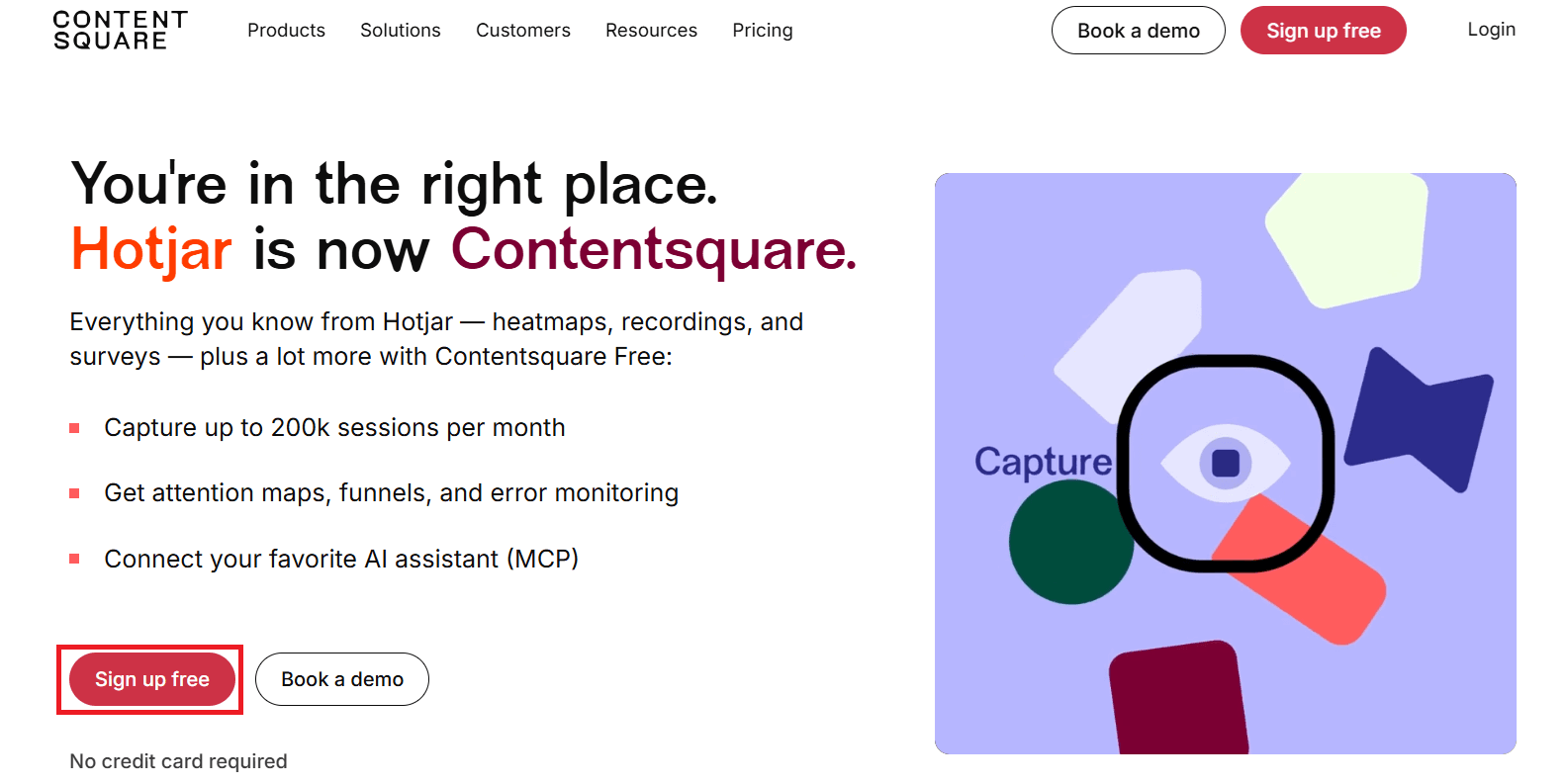Open the Products menu

[x=286, y=31]
